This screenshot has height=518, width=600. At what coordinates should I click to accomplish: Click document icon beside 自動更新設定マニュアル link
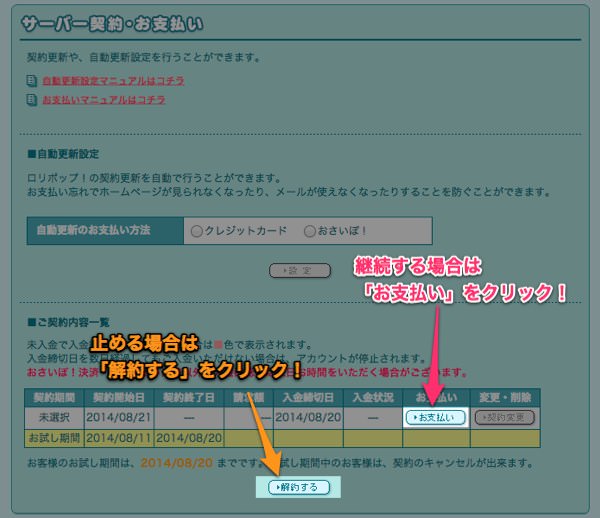tap(31, 81)
